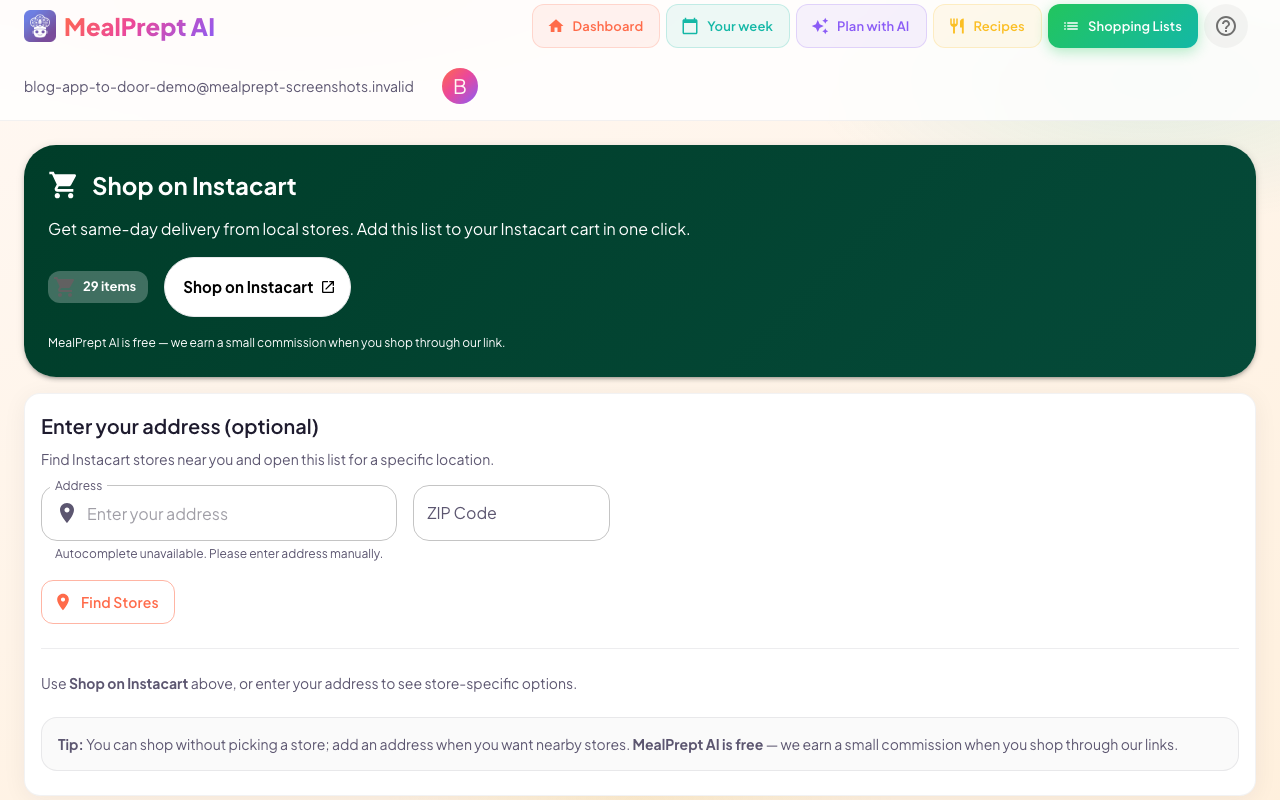1280x800 pixels.
Task: Open the help question mark icon
Action: tap(1226, 26)
